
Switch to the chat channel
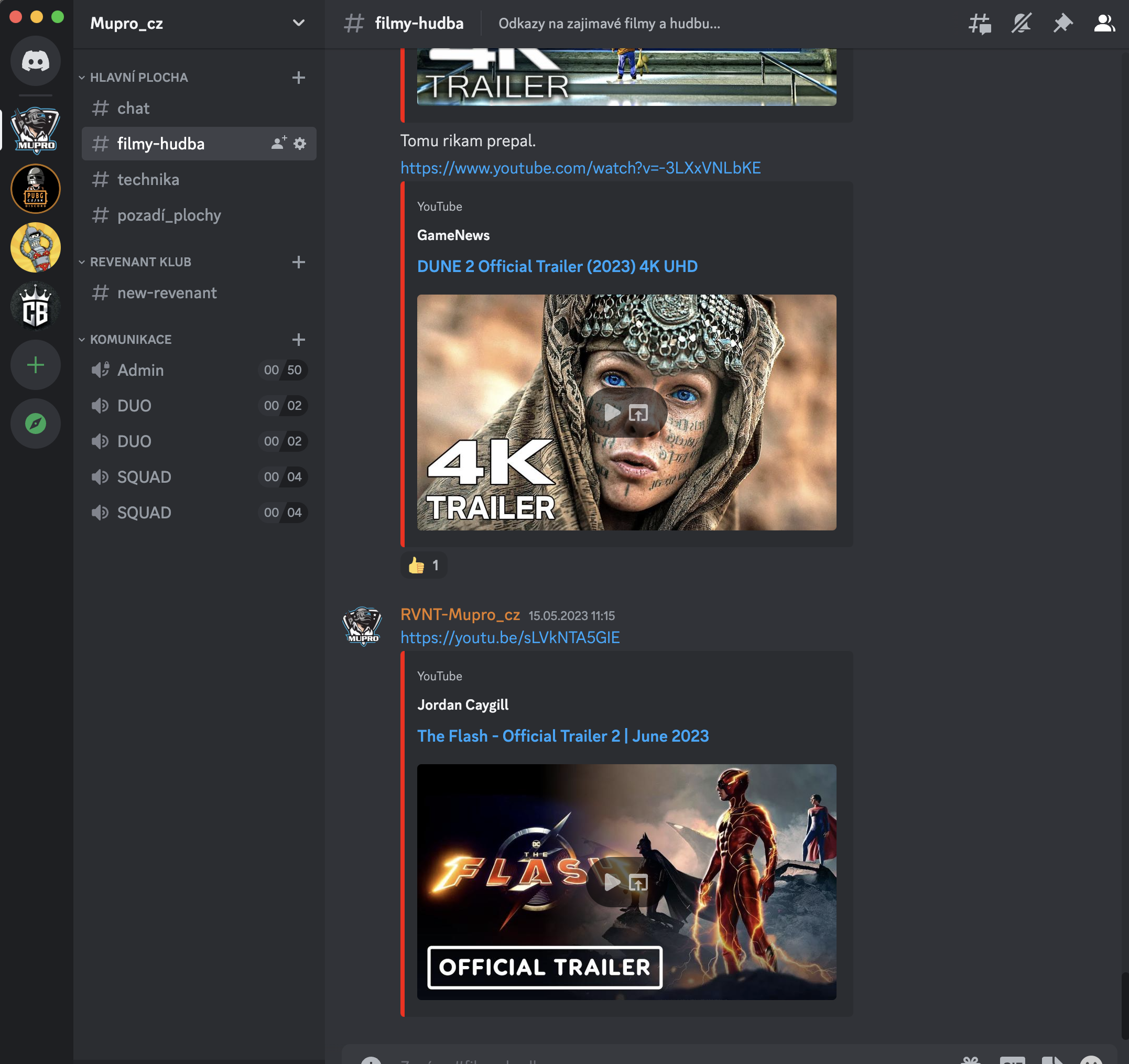(199, 108)
